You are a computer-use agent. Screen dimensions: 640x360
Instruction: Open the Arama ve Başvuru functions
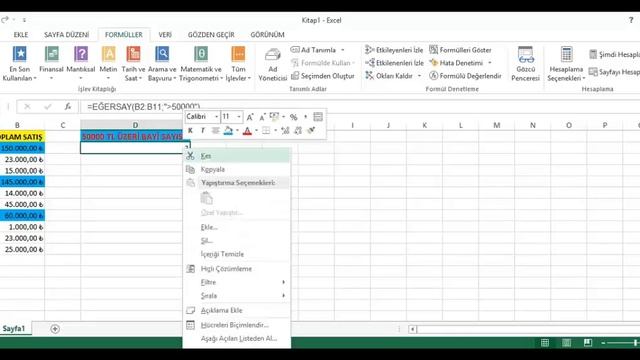click(x=162, y=64)
